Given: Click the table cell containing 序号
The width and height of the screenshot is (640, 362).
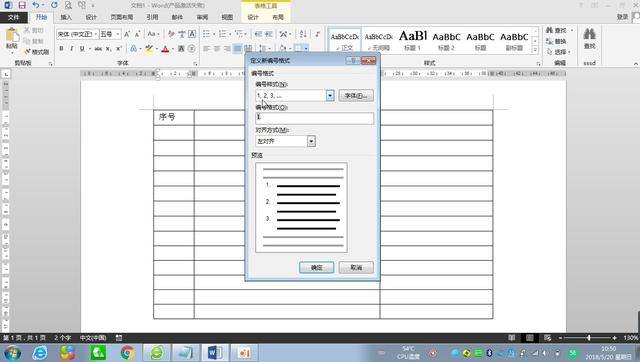Looking at the screenshot, I should [174, 117].
